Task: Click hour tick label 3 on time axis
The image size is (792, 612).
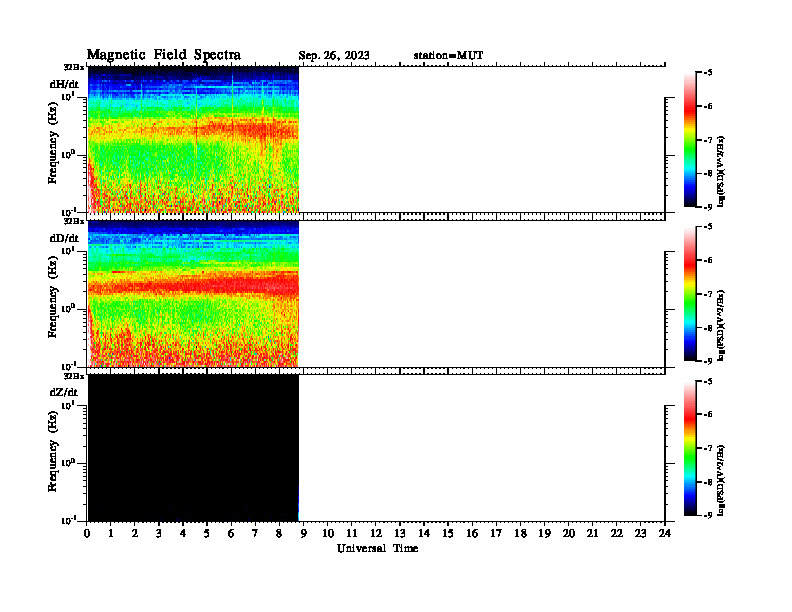Action: pos(159,533)
